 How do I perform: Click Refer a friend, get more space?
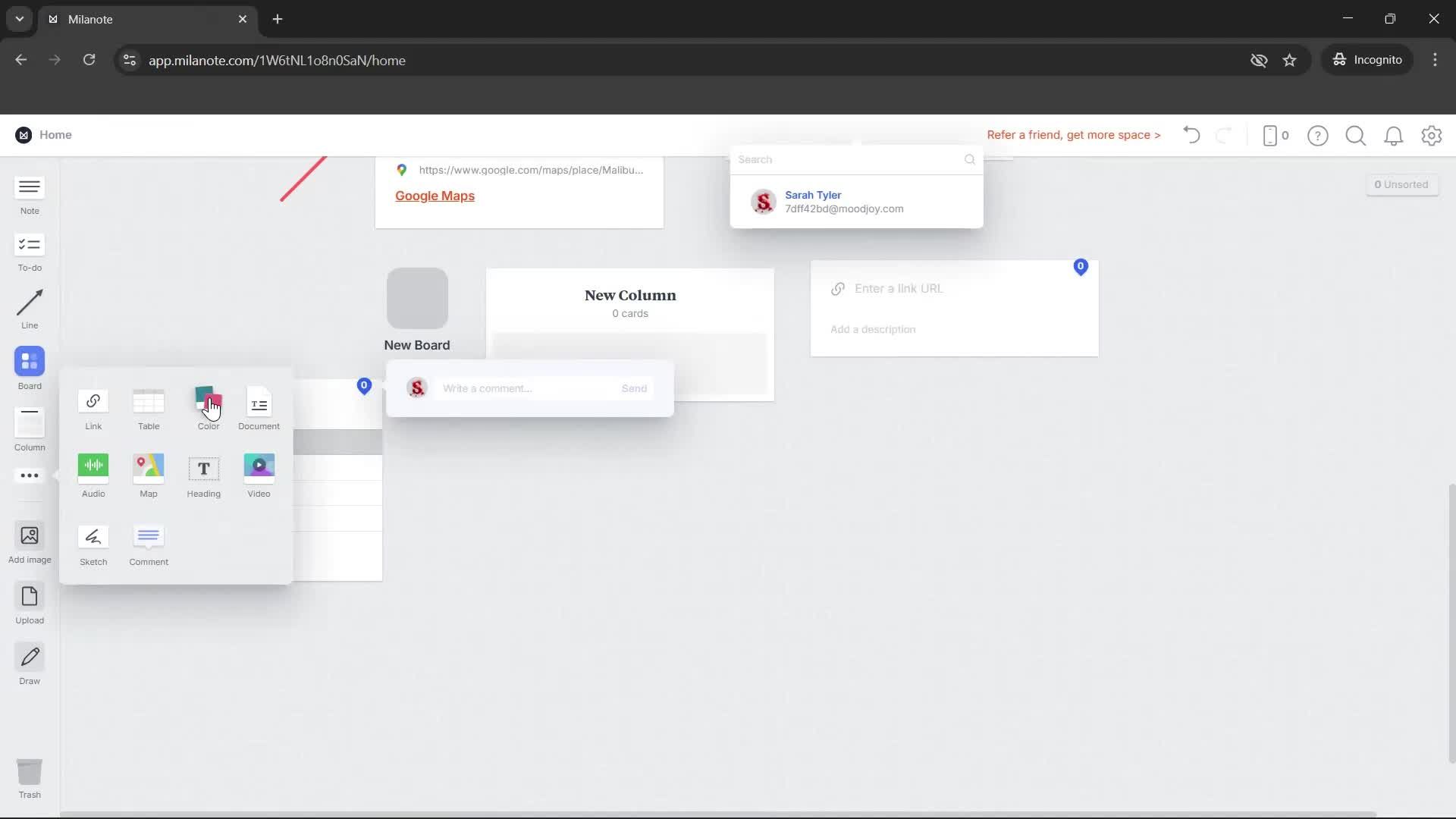[x=1073, y=134]
